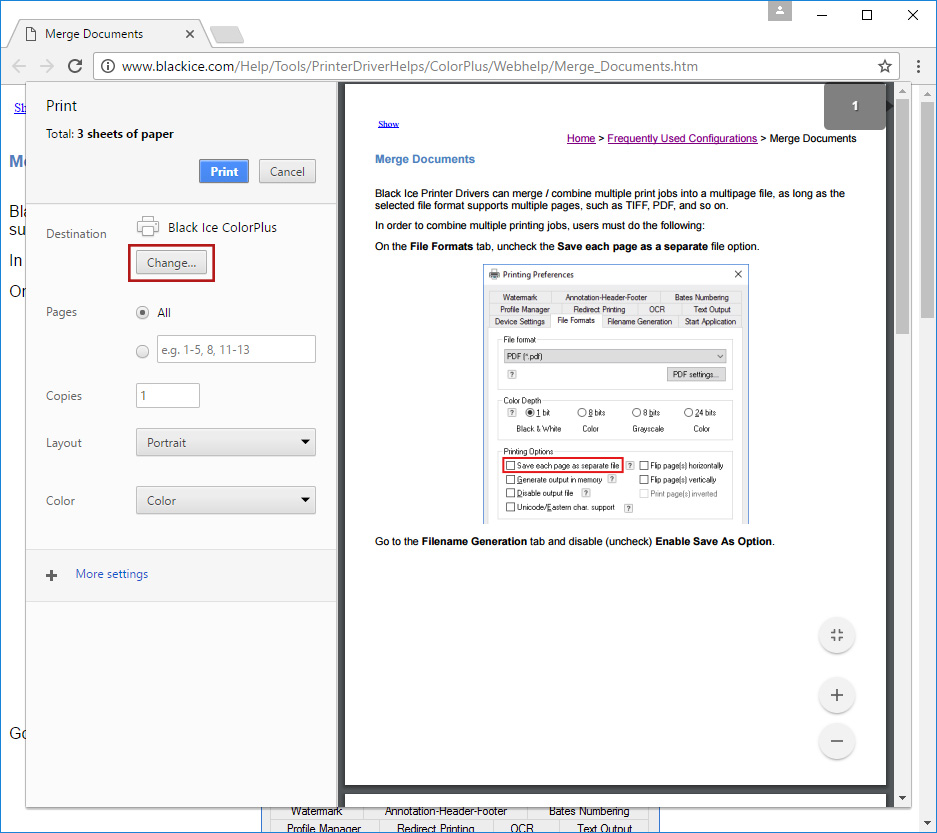Click the Copies number field
937x833 pixels.
pyautogui.click(x=168, y=395)
